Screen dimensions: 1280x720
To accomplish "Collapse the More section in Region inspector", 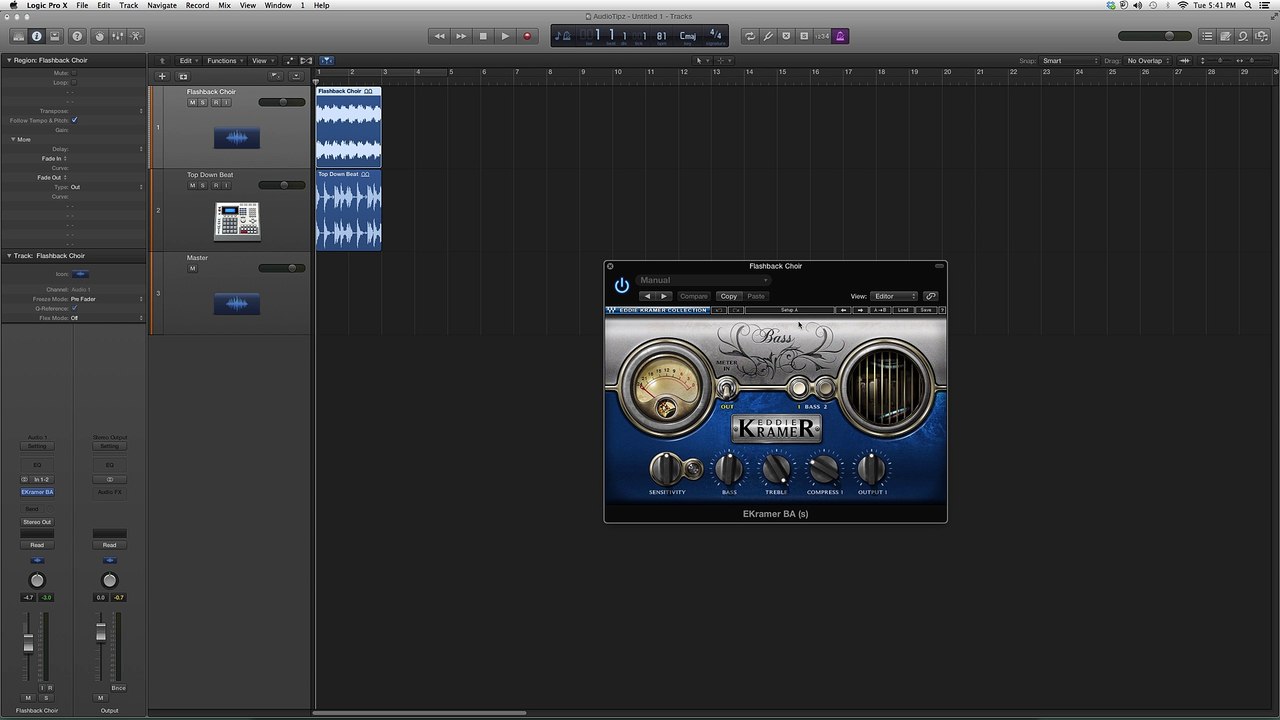I will [x=13, y=139].
